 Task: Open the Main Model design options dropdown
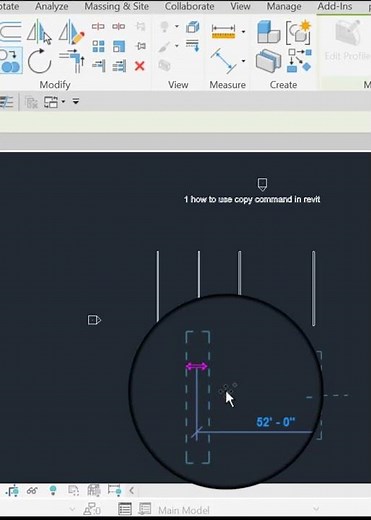238,510
